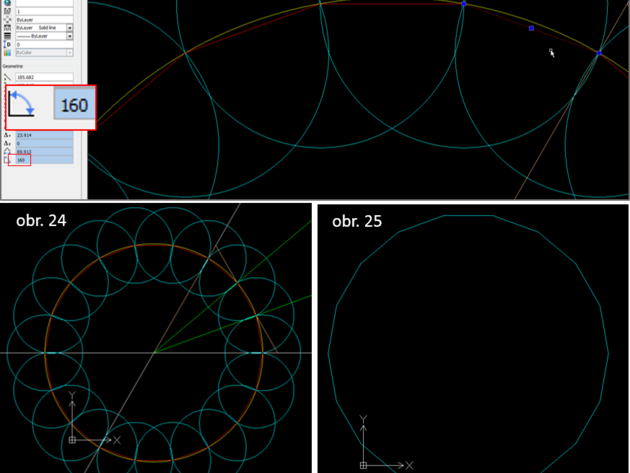630x473 pixels.
Task: Click the Delta Z field showing 0
Action: (x=44, y=143)
